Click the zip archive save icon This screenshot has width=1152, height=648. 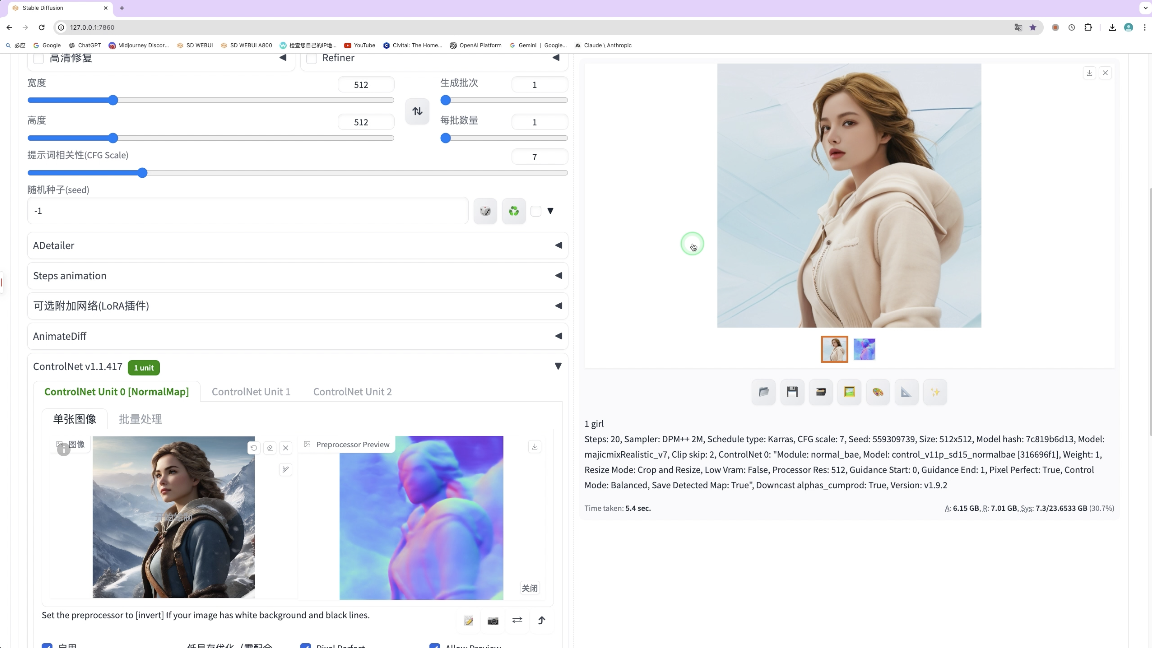coord(821,392)
